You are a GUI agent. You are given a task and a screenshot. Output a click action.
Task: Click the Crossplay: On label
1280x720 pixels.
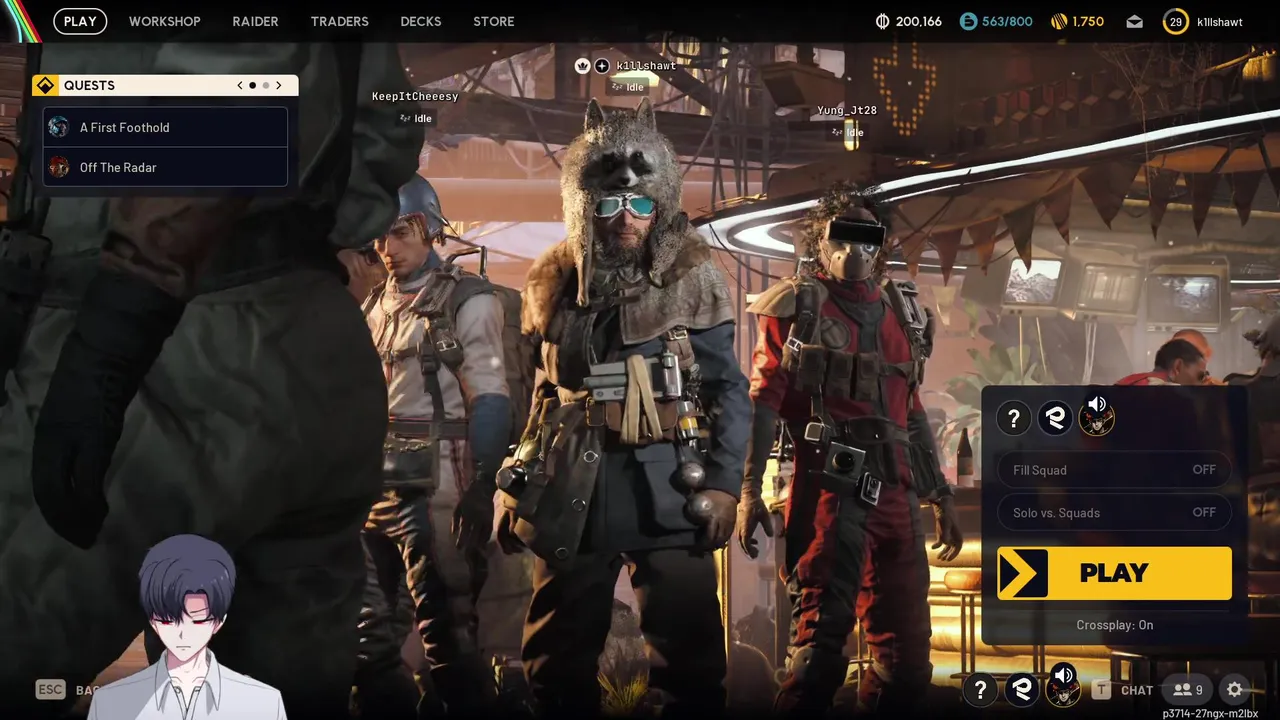click(x=1115, y=625)
